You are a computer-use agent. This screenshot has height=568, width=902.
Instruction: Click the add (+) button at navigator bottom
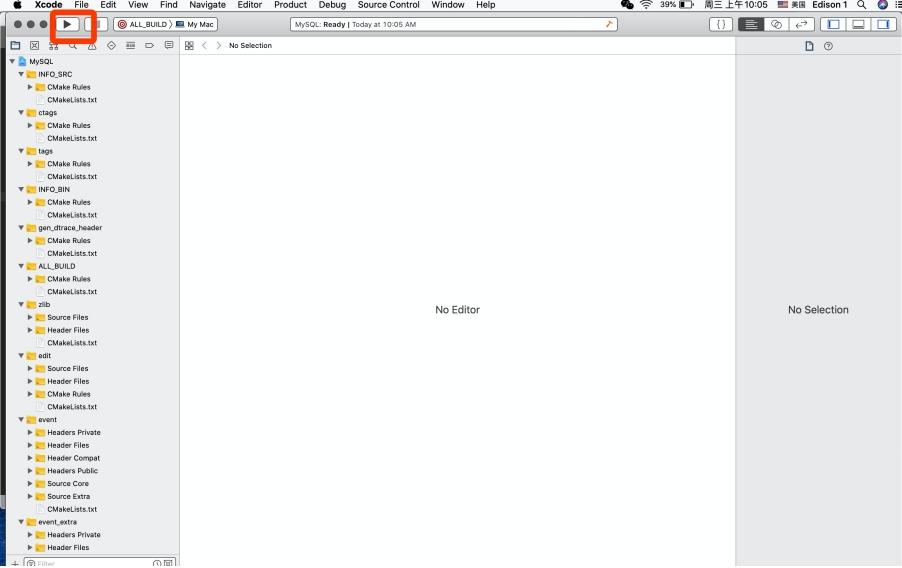pos(15,563)
